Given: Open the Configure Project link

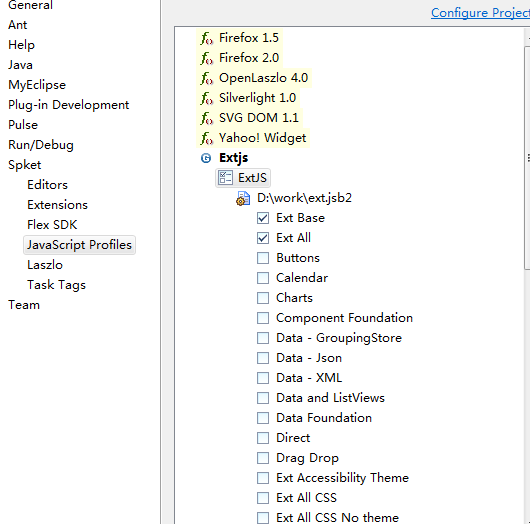Looking at the screenshot, I should 480,13.
